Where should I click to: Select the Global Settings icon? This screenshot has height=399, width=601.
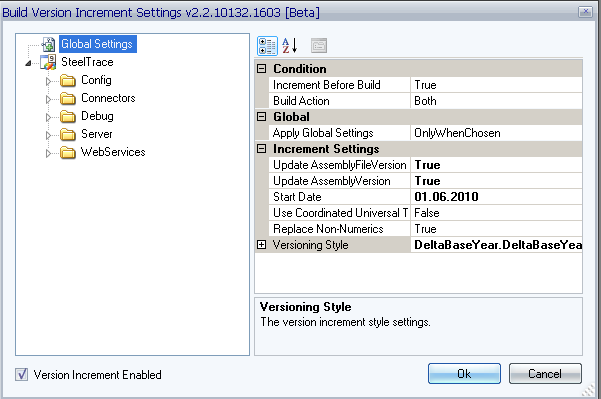[49, 44]
